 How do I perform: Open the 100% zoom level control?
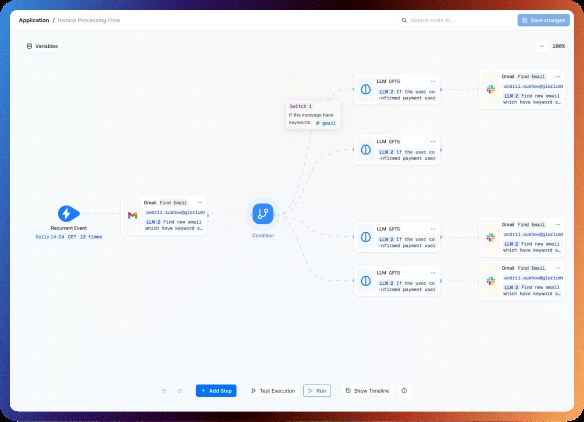point(558,46)
